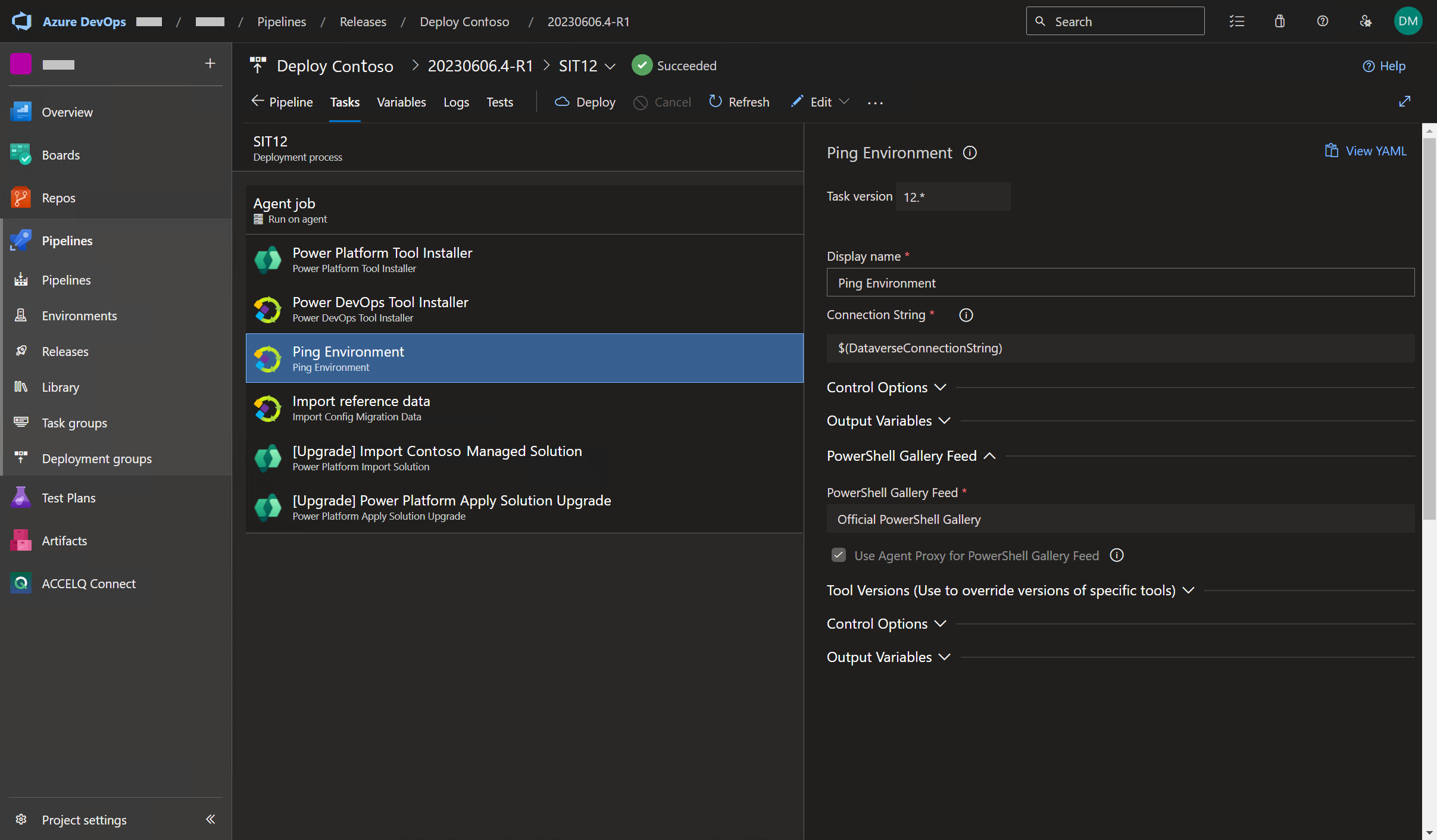The width and height of the screenshot is (1437, 840).
Task: Open the work items list icon in header
Action: (1236, 21)
